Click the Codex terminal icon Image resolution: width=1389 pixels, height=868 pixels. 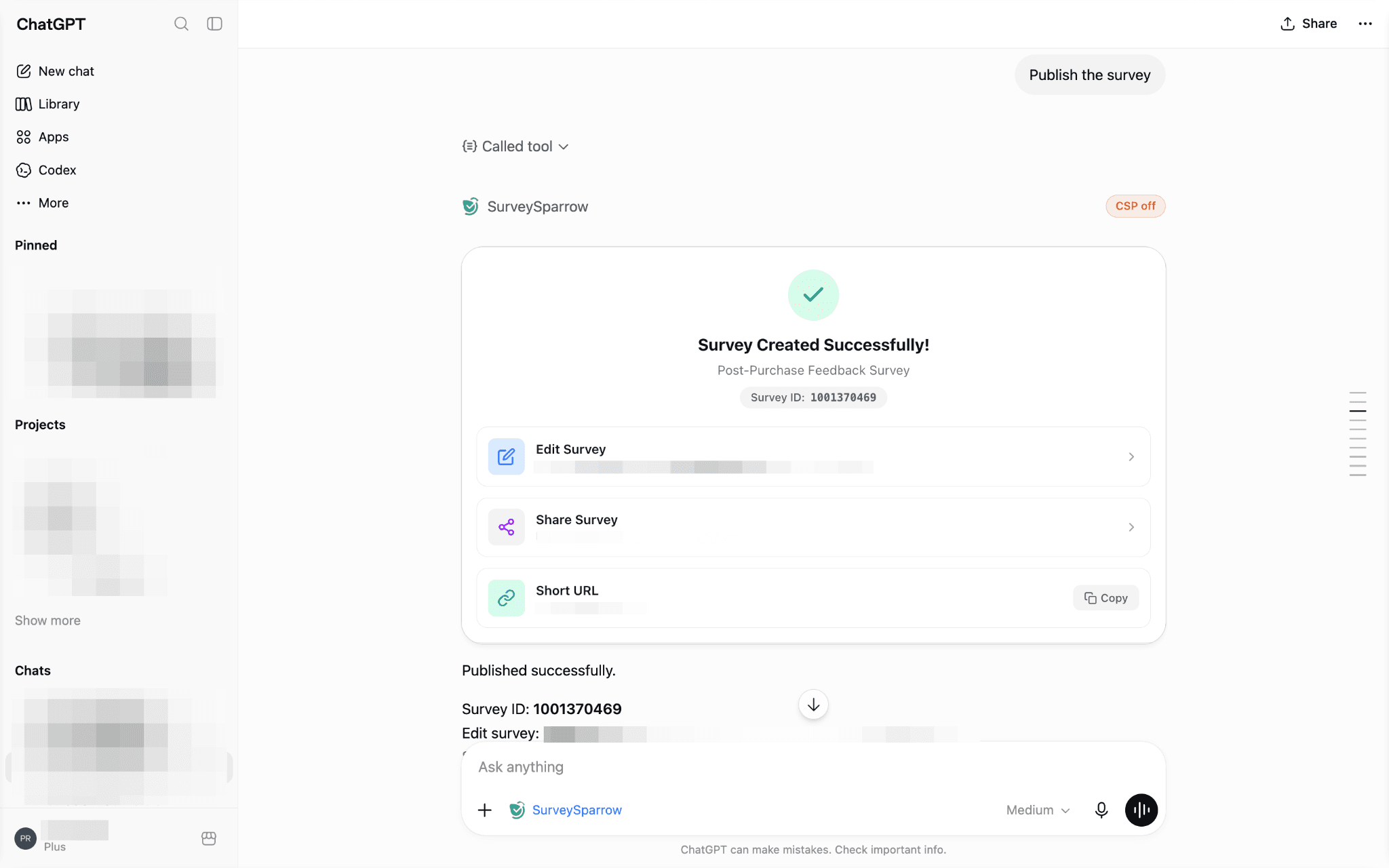pos(24,170)
